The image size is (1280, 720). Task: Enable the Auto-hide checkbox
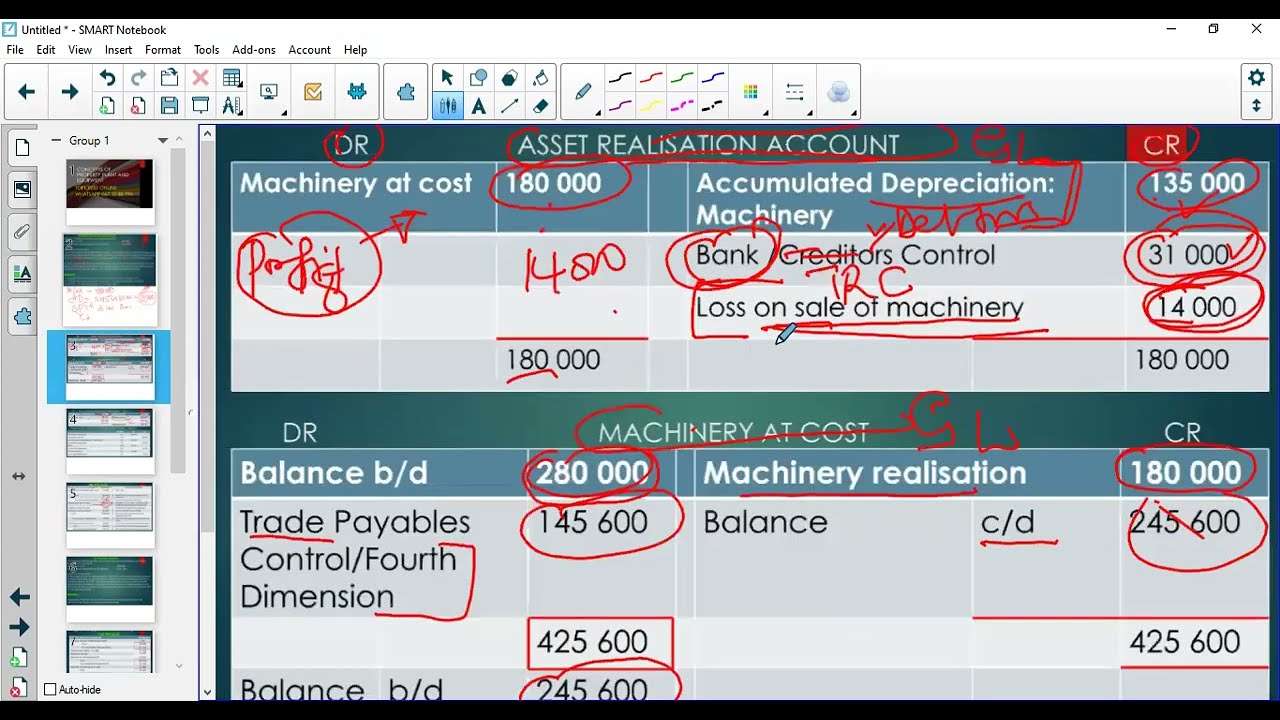(x=50, y=689)
